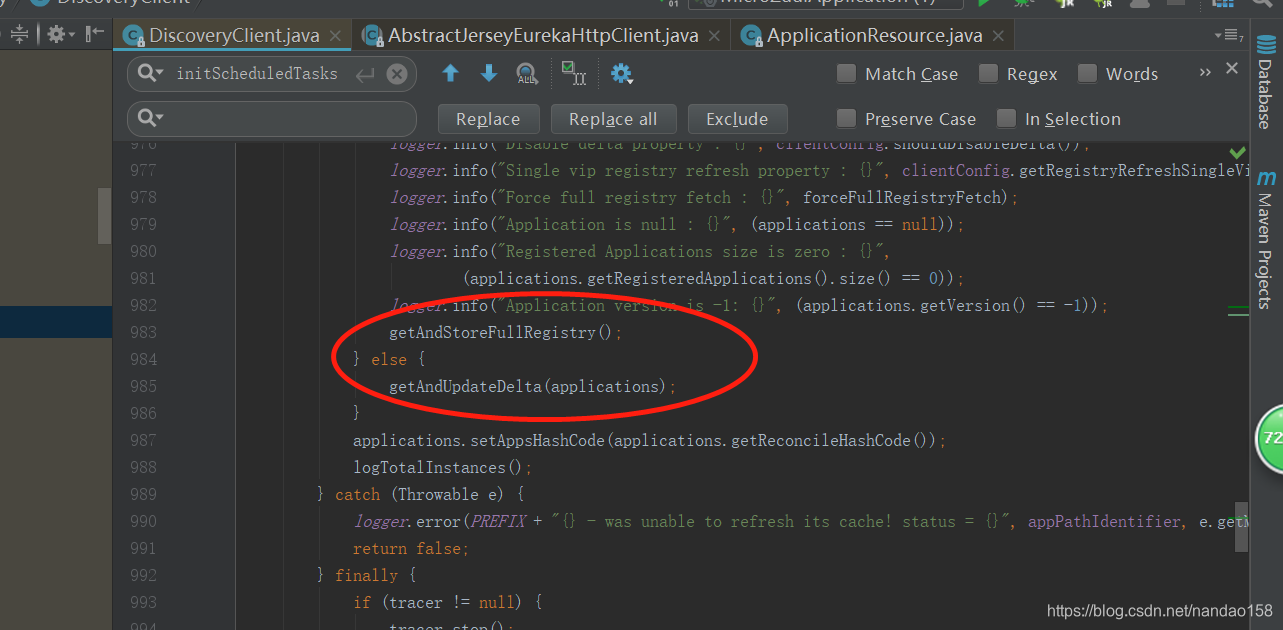Screen dimensions: 1283x630
Task: Enable the Match Case checkbox
Action: (x=847, y=74)
